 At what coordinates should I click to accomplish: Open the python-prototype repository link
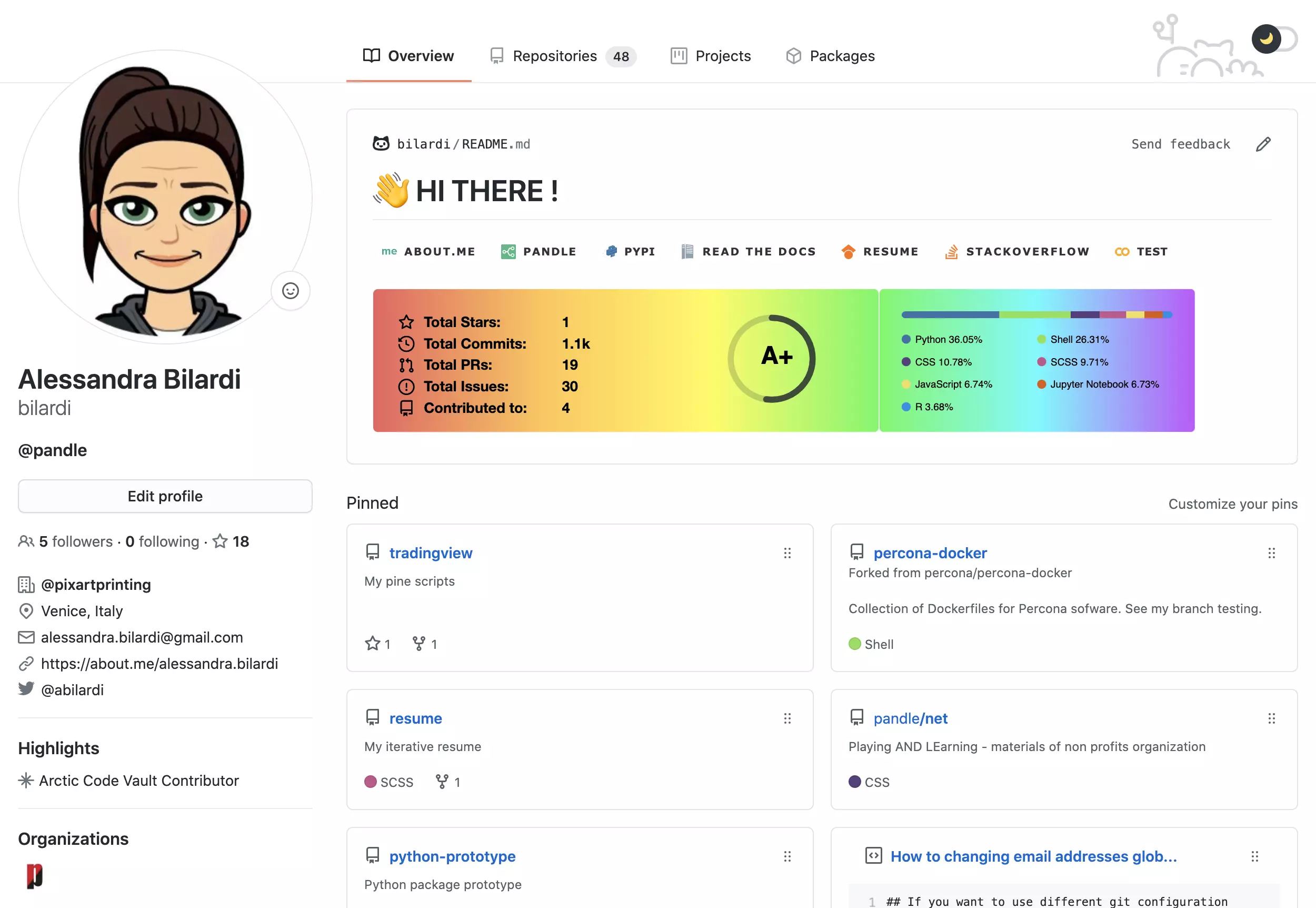(452, 856)
